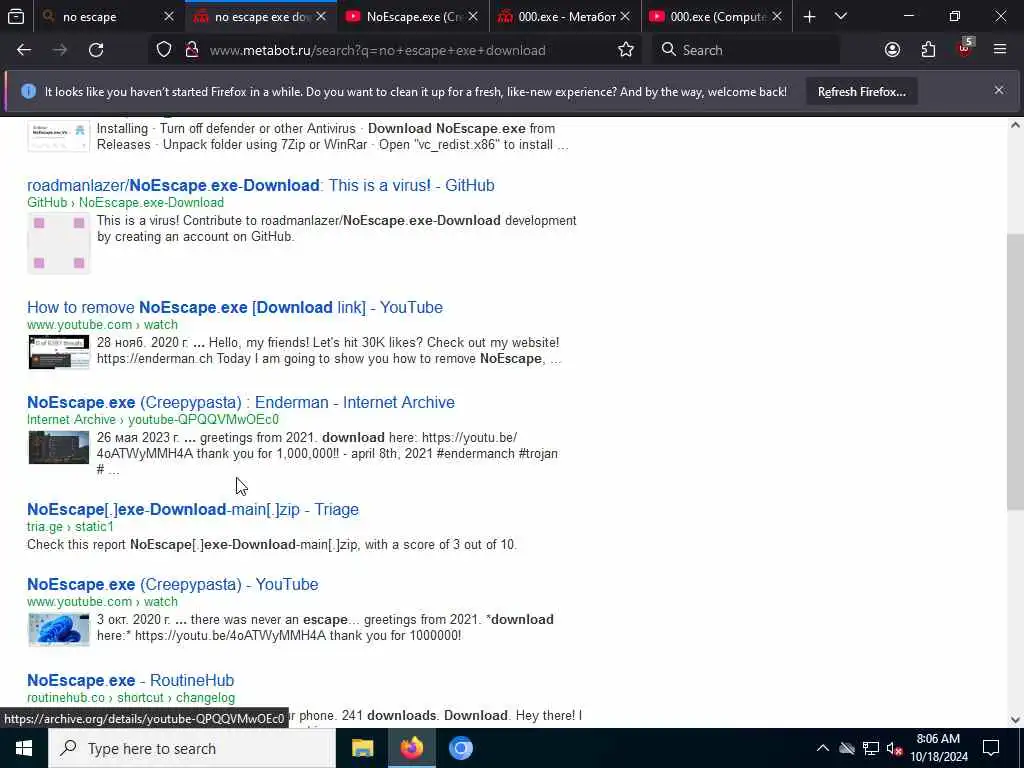
Task: Open NoEscape exe-Download-main zip Triage result
Action: tap(193, 509)
